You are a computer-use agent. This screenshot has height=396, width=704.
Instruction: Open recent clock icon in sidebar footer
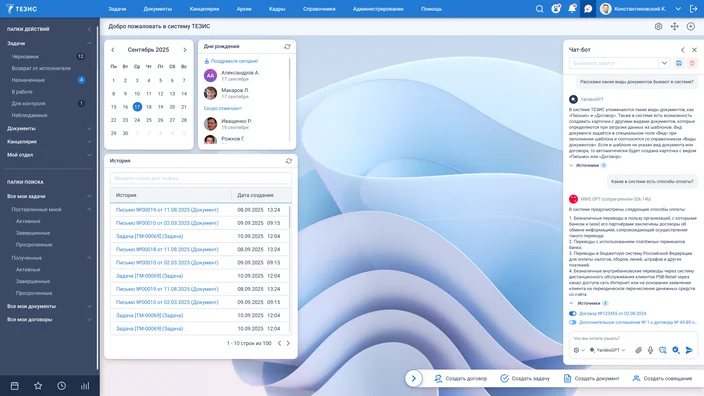(x=62, y=386)
